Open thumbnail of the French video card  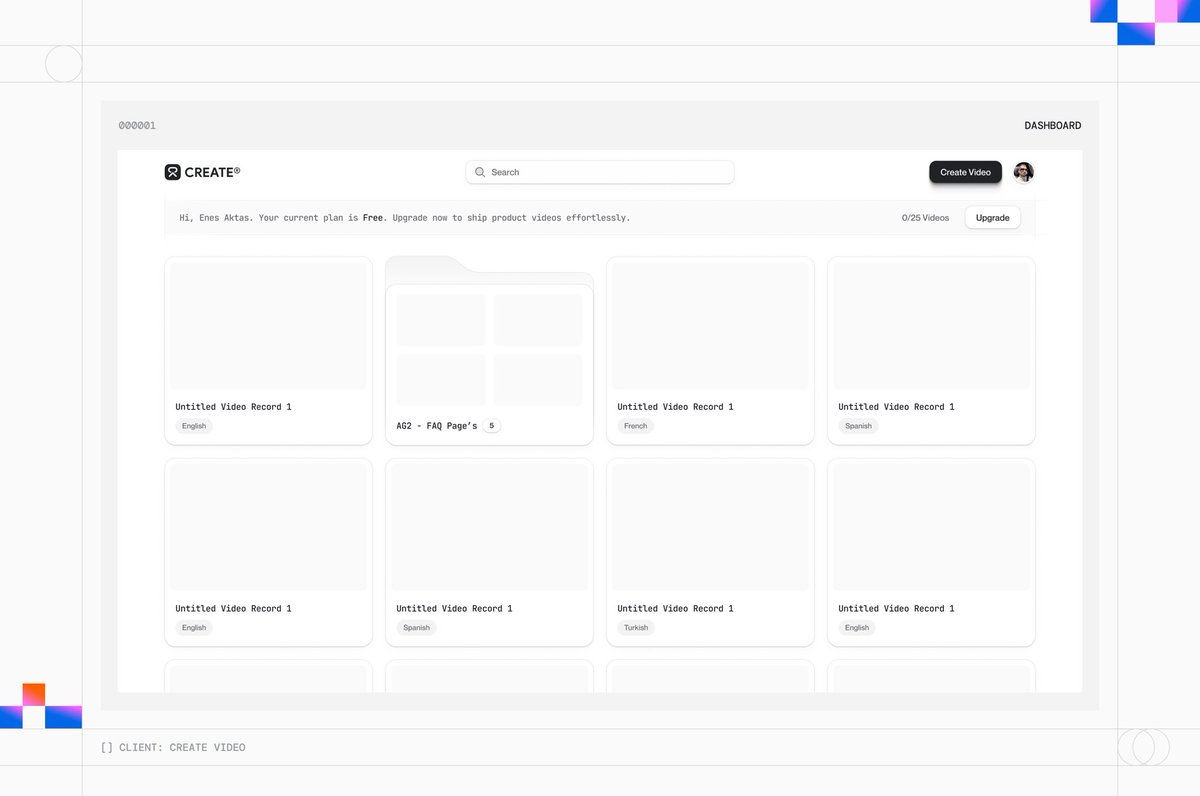click(710, 326)
